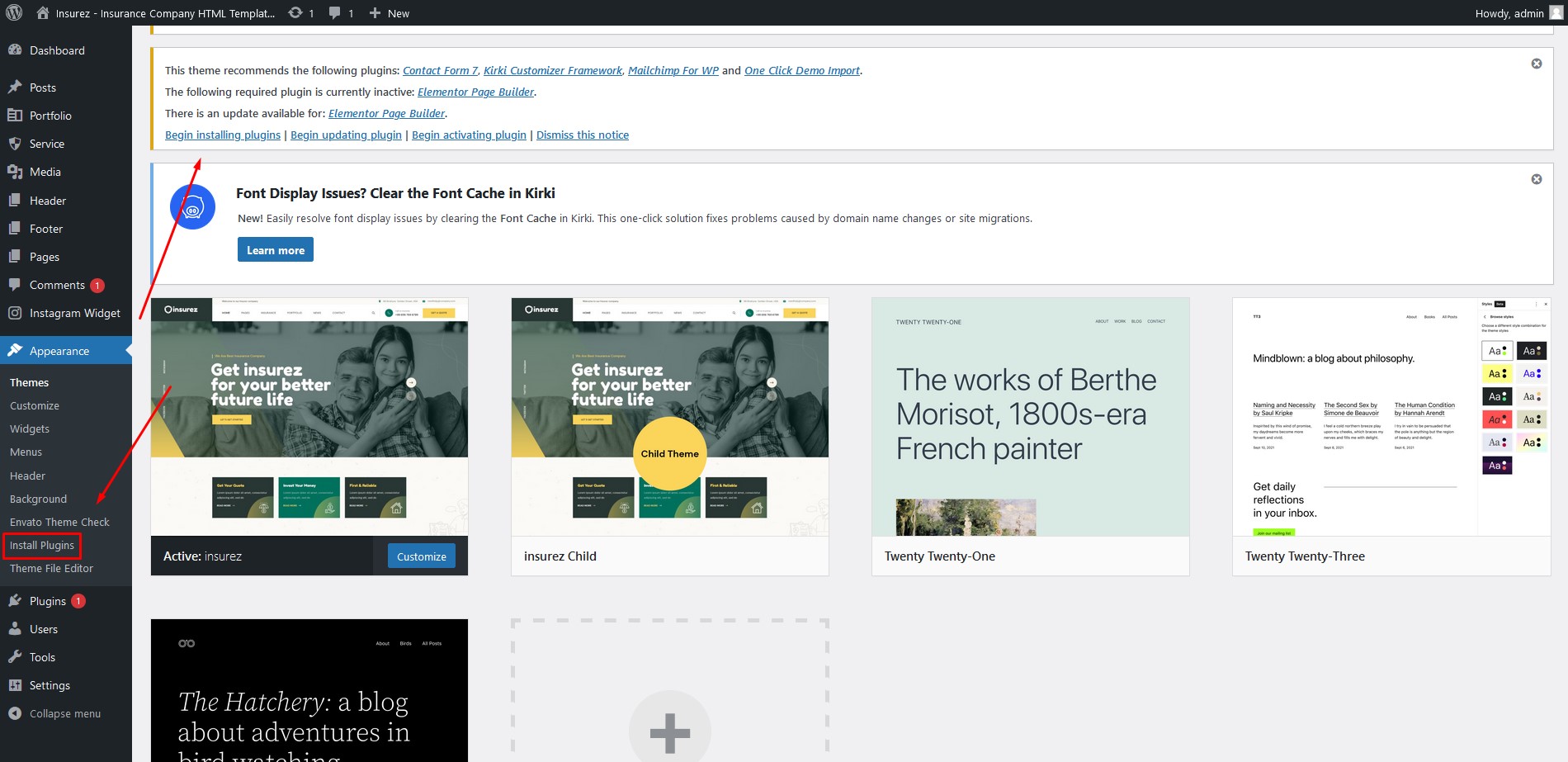This screenshot has width=1568, height=762.
Task: Click the Media library icon
Action: coord(15,172)
